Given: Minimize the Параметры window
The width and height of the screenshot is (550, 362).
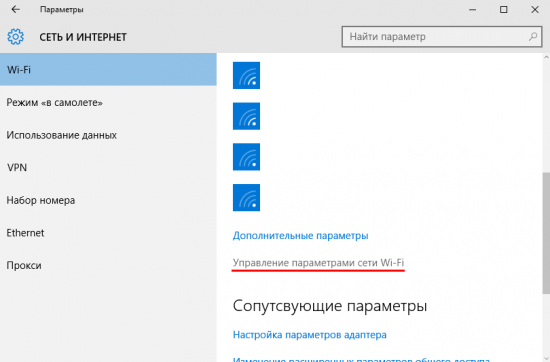Looking at the screenshot, I should tap(472, 9).
